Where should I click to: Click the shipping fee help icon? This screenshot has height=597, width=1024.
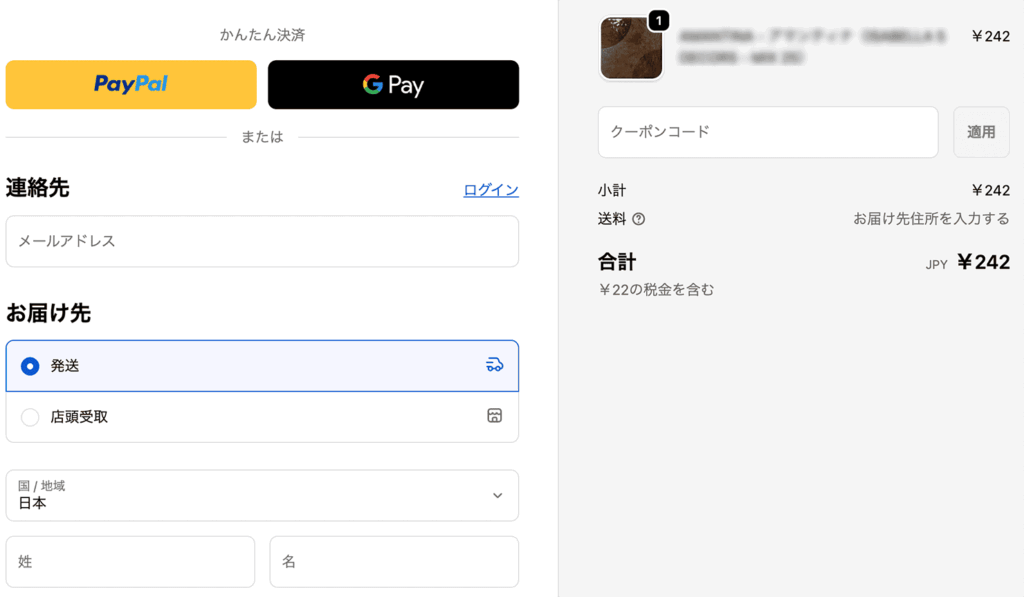639,219
